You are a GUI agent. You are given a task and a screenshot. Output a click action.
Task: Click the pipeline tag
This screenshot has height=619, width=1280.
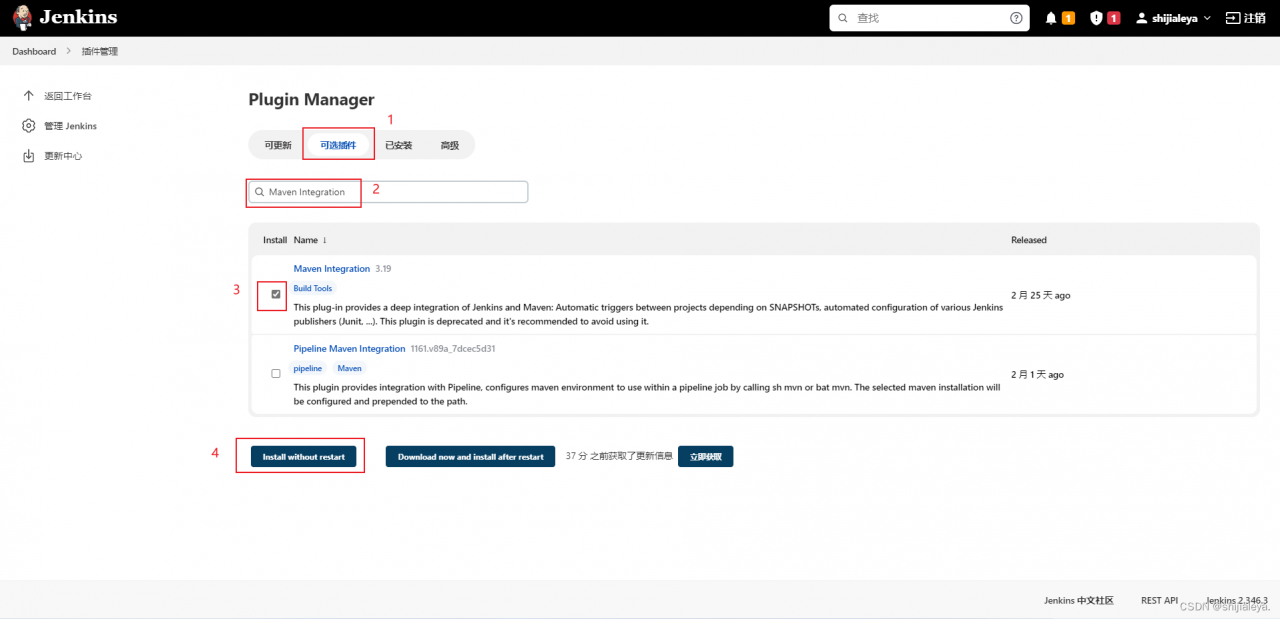[308, 368]
